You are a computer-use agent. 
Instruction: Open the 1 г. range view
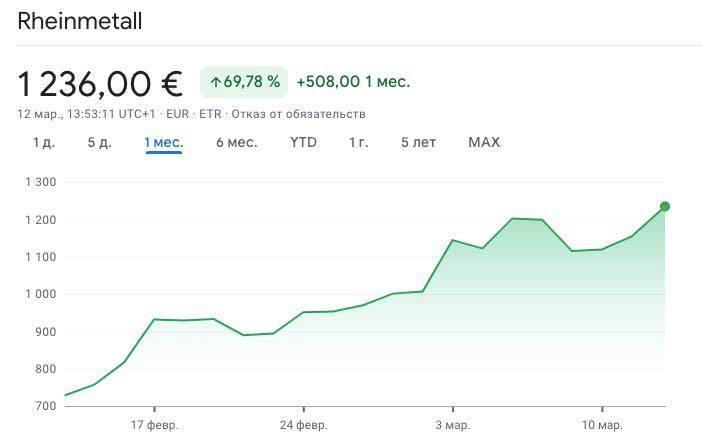pos(358,142)
